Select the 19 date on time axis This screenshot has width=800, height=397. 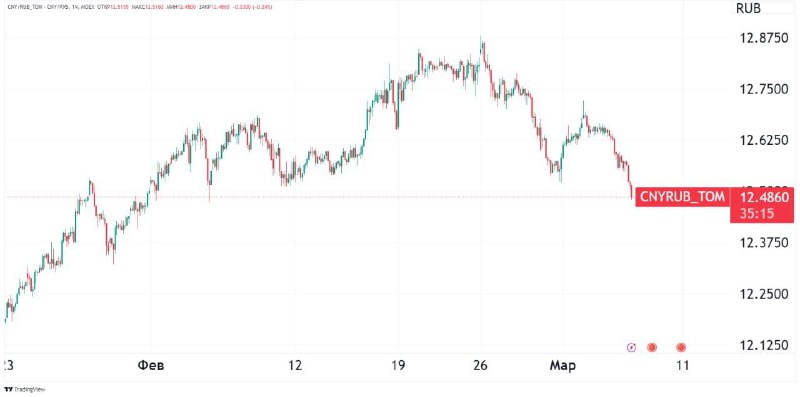click(398, 365)
